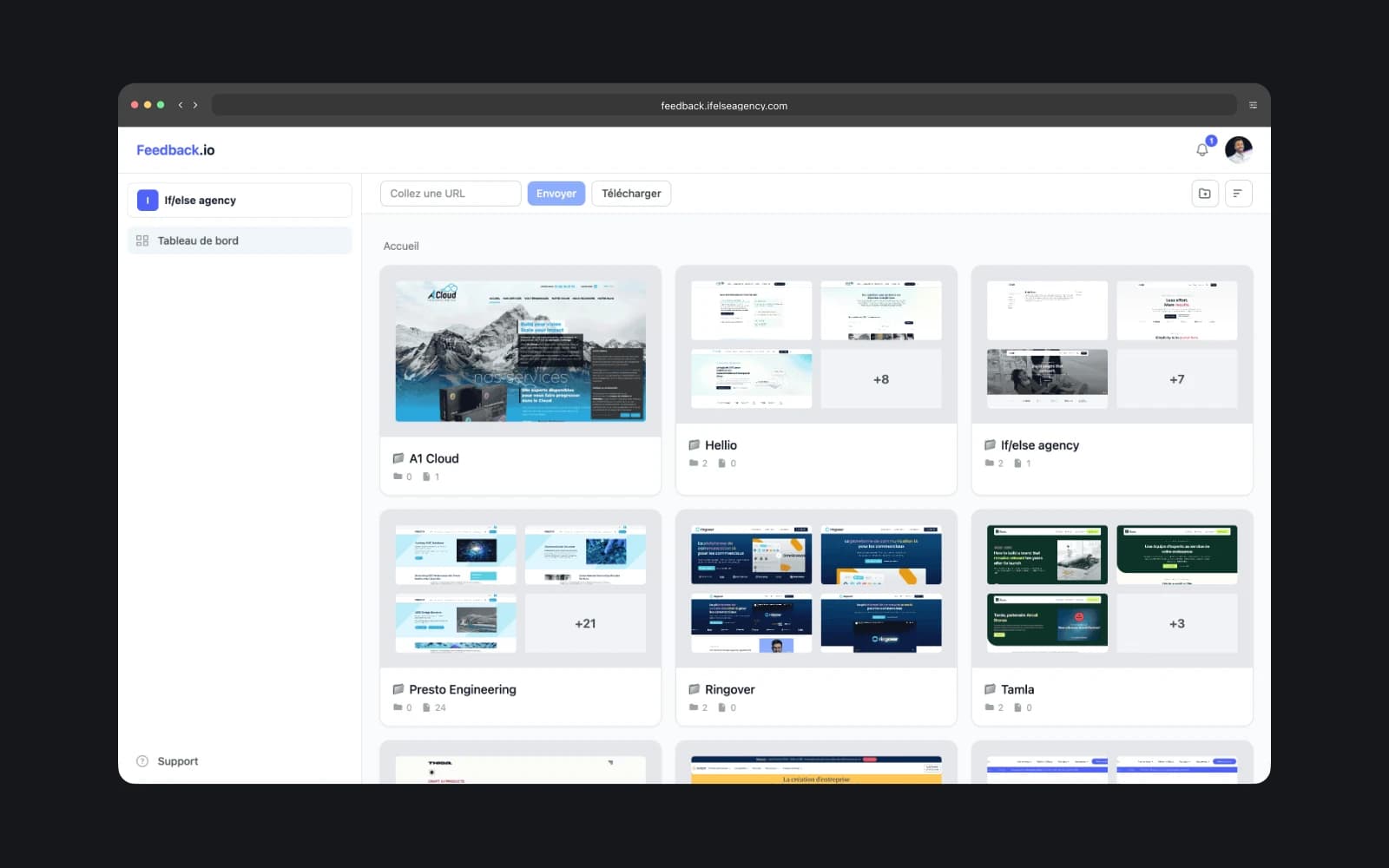The height and width of the screenshot is (868, 1389).
Task: Click the folder icon beside Ringover
Action: 694,689
